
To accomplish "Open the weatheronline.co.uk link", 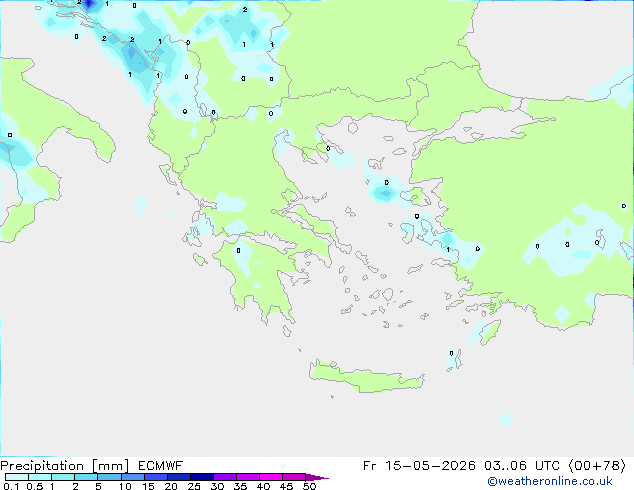I will (550, 481).
